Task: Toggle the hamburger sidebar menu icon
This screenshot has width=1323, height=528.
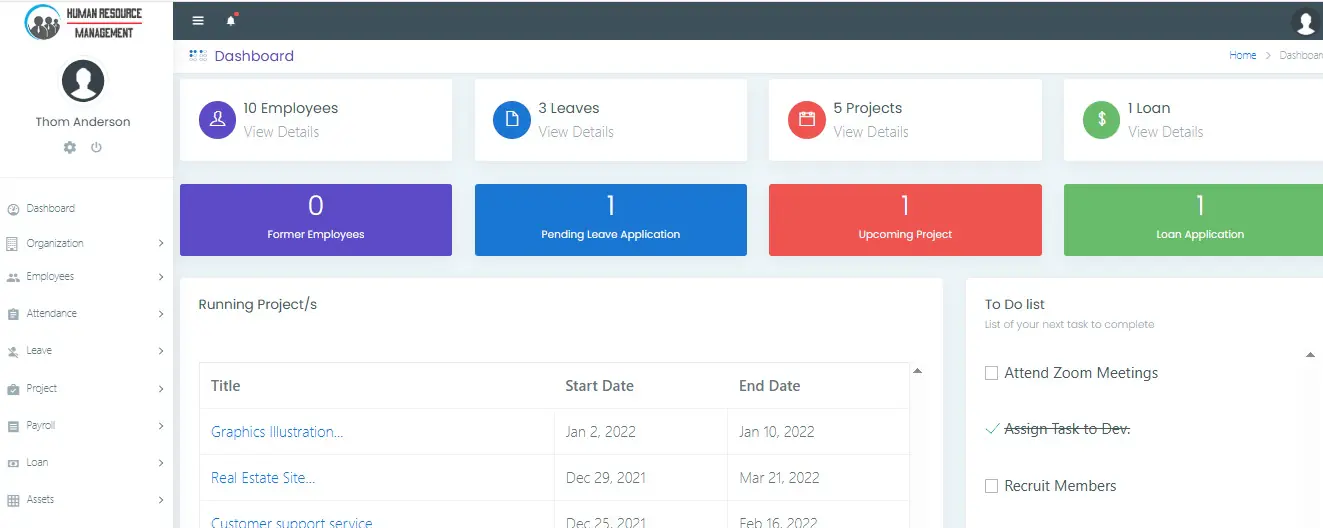Action: click(198, 21)
